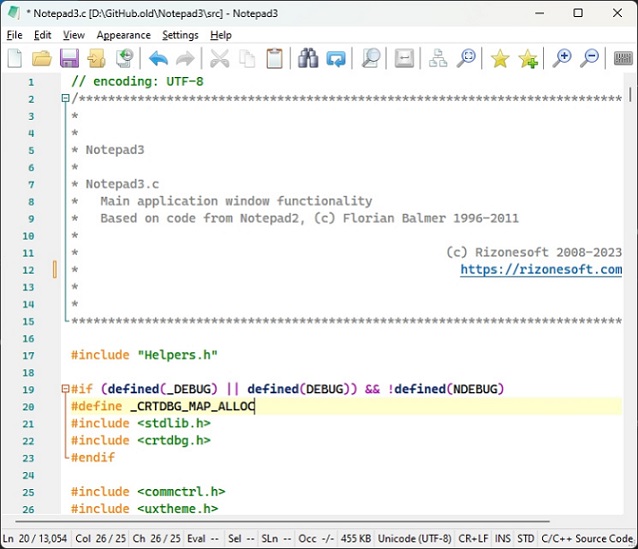Collapse the #if fold at line 19
Screen dimensions: 638x549
[x=65, y=389]
